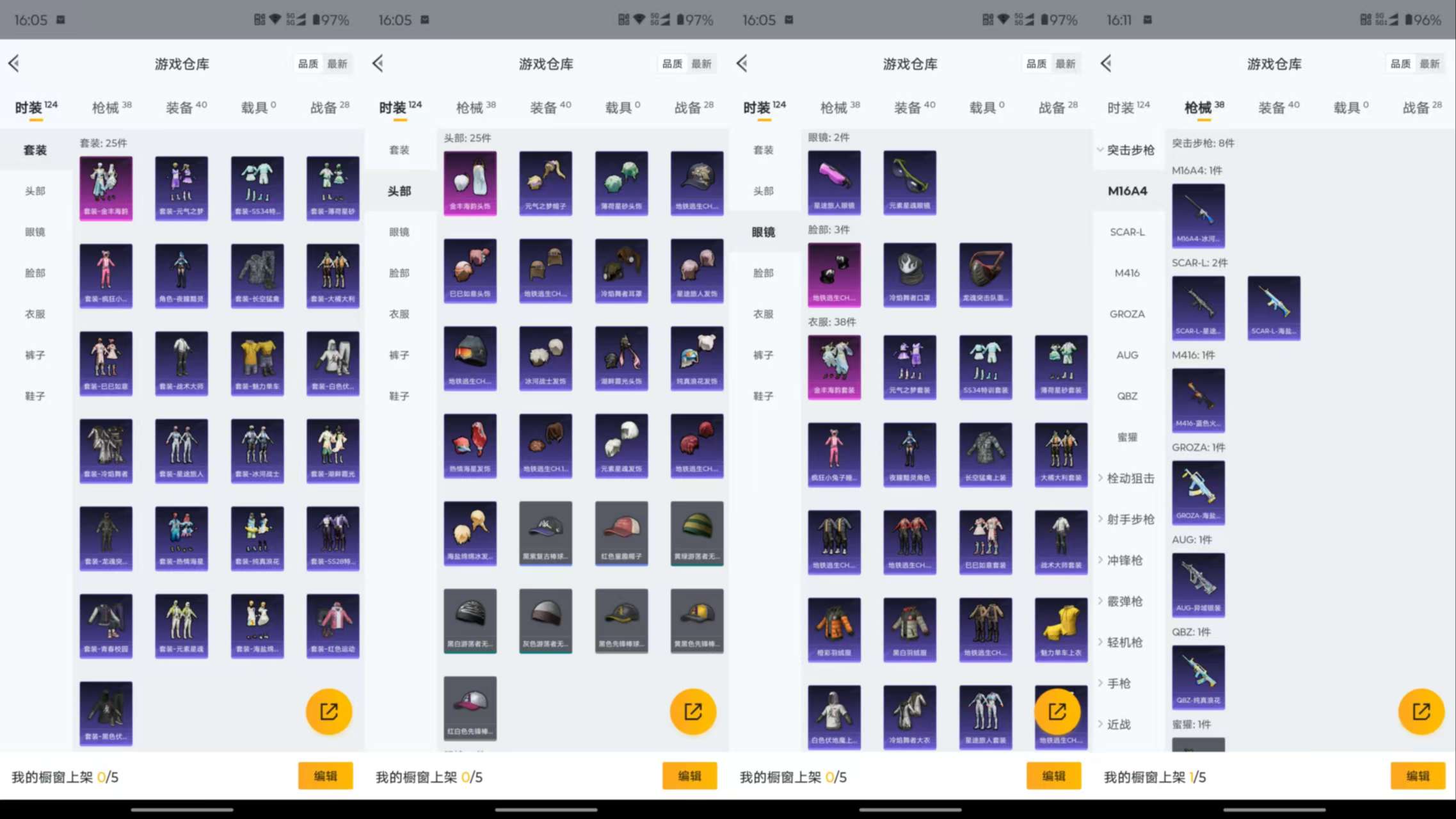Go back using the back arrow
Screen dimensions: 1456x819
click(14, 63)
